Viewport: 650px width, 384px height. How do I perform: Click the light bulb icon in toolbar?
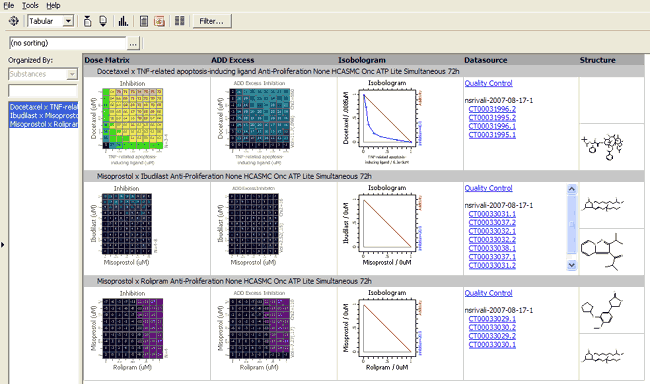tap(103, 21)
